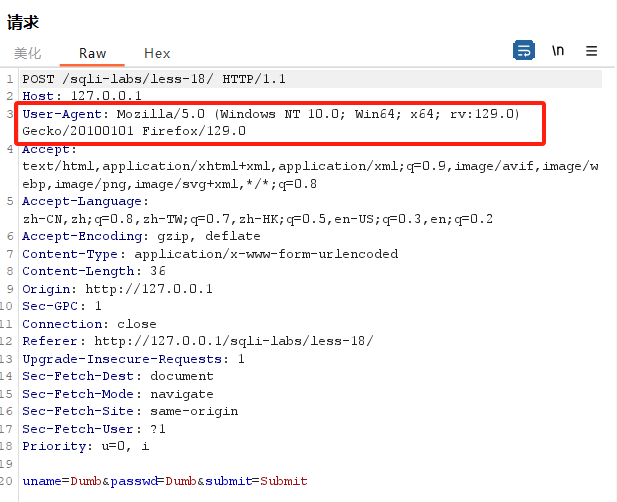Click the 请求 panel title
The width and height of the screenshot is (617, 502).
coord(23,22)
